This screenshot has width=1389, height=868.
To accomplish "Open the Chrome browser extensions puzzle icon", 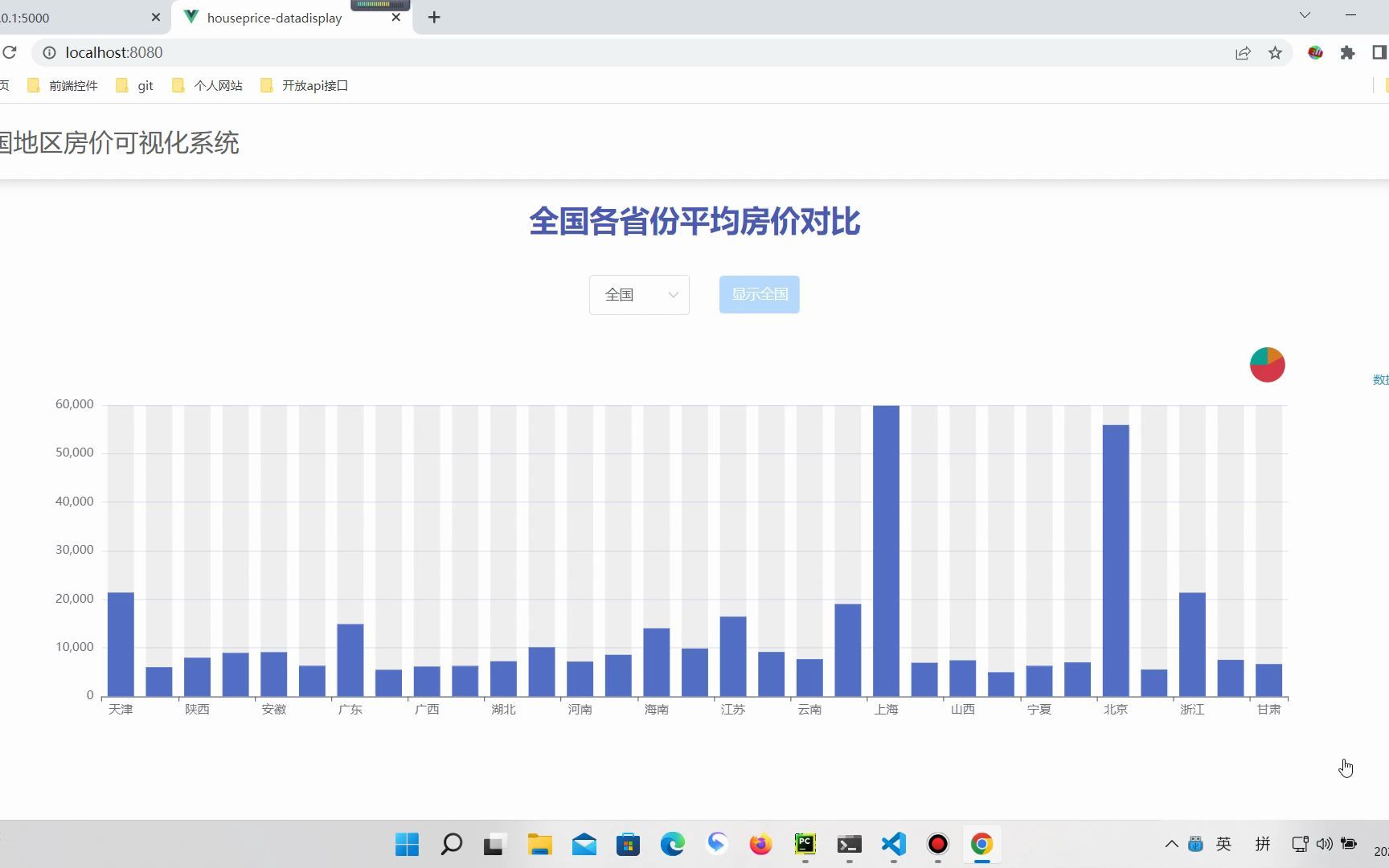I will [x=1346, y=52].
